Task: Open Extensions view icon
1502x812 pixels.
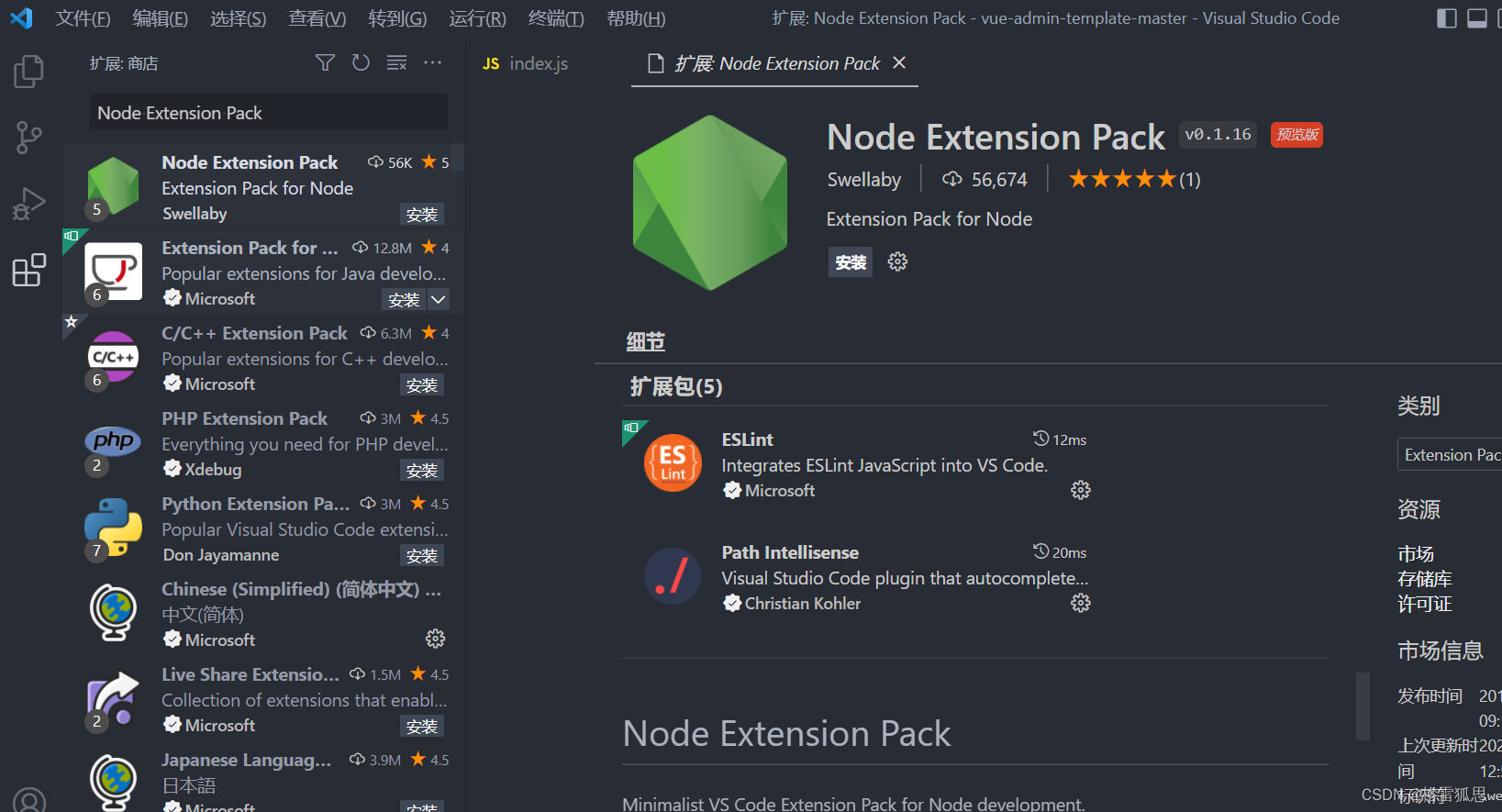Action: point(28,271)
